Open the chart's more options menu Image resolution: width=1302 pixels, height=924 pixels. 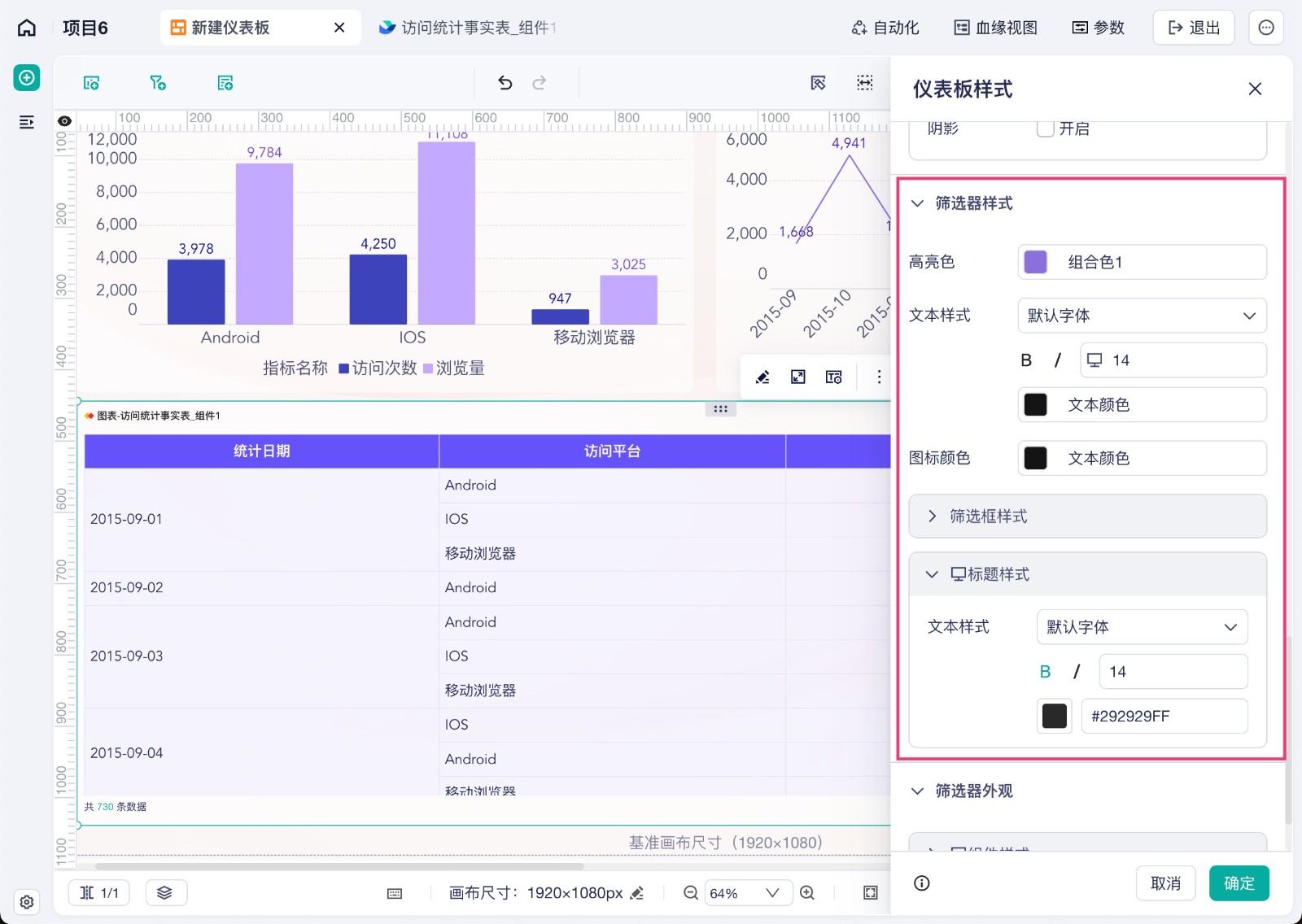(x=879, y=377)
